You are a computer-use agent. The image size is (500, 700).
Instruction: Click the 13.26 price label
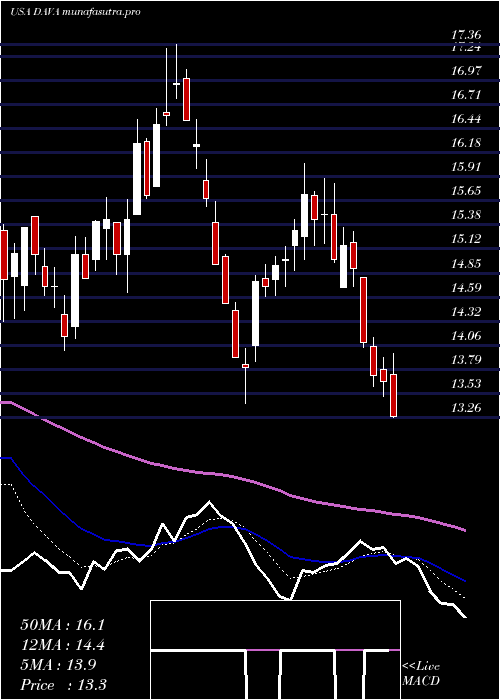[x=466, y=408]
